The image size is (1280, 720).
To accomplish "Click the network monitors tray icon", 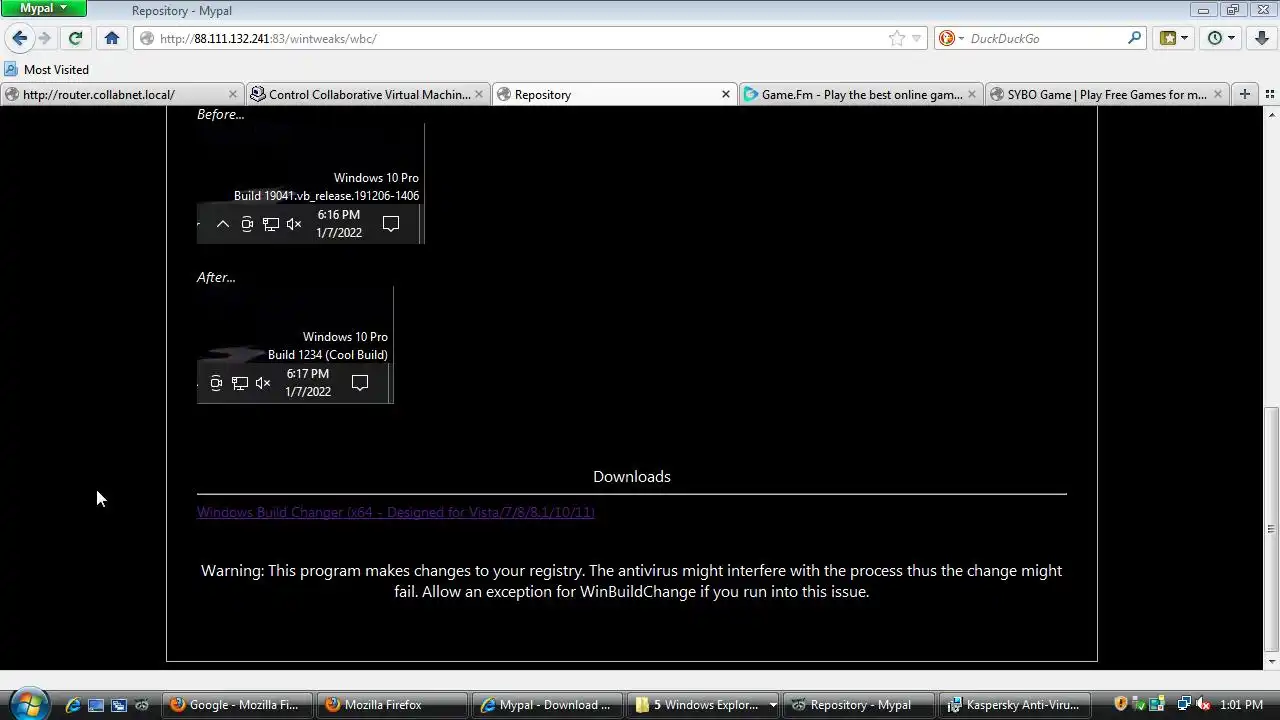I will (x=1184, y=704).
